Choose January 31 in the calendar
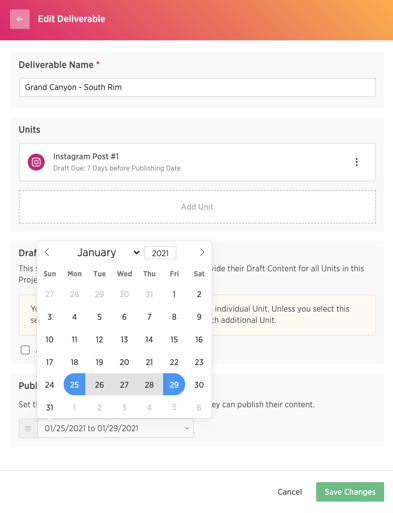The width and height of the screenshot is (393, 513). pos(49,407)
